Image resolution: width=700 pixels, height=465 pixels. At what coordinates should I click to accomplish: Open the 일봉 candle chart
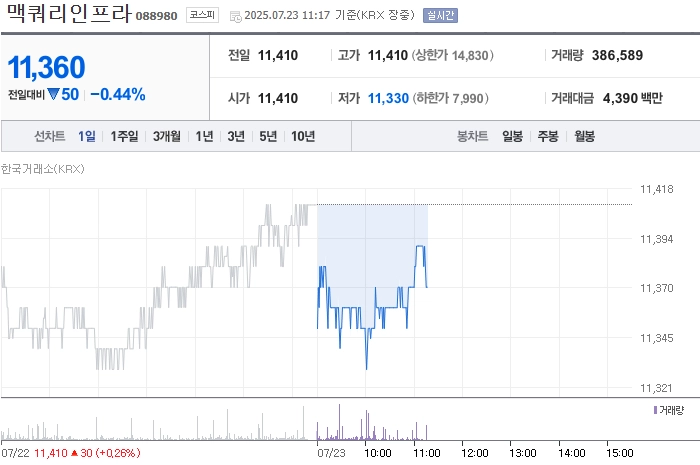[x=512, y=136]
